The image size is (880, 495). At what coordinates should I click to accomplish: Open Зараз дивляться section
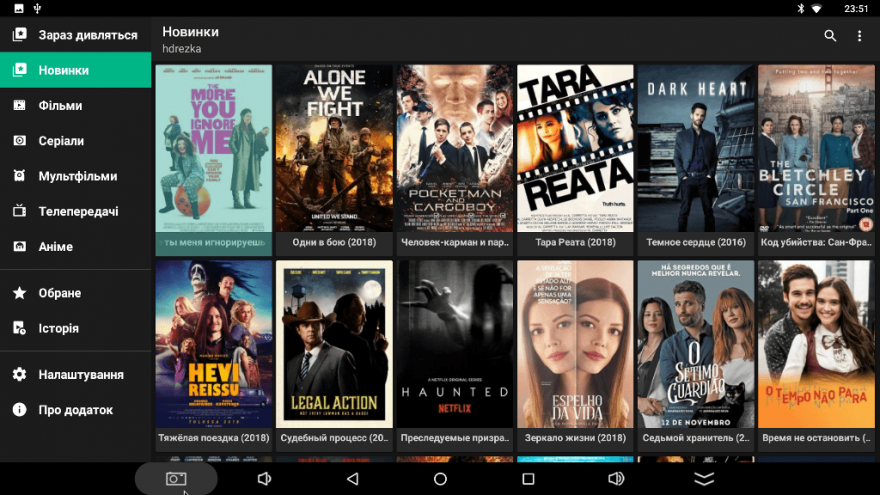(76, 35)
